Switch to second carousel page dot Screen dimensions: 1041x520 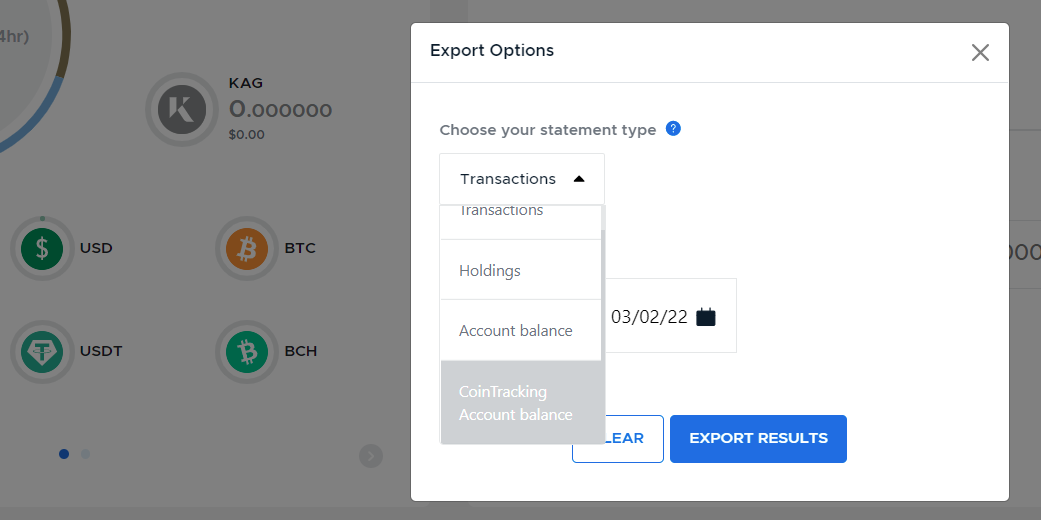click(x=85, y=454)
